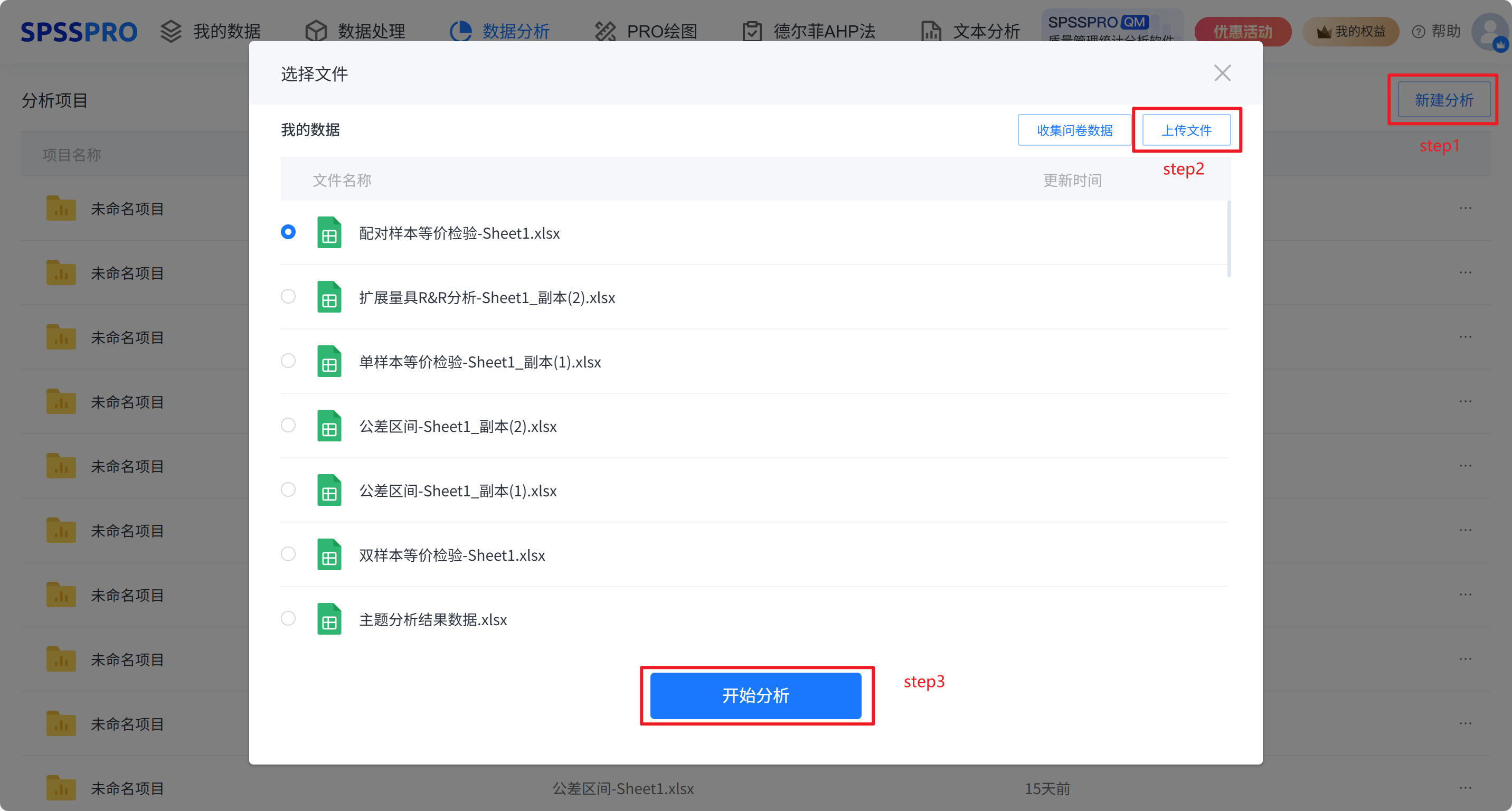Click the file list scrollbar thumb
Image resolution: width=1512 pixels, height=811 pixels.
pyautogui.click(x=1228, y=239)
